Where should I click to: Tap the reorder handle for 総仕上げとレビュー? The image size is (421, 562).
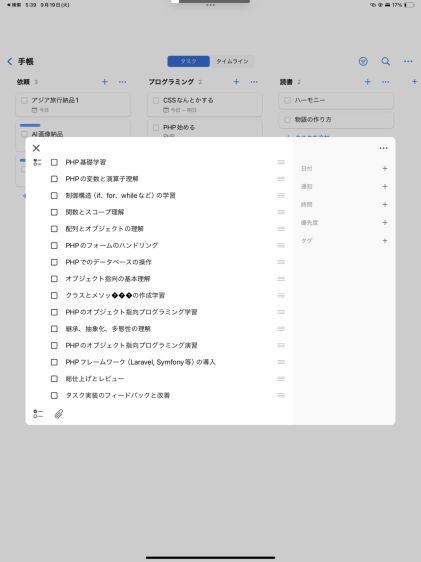click(x=281, y=379)
